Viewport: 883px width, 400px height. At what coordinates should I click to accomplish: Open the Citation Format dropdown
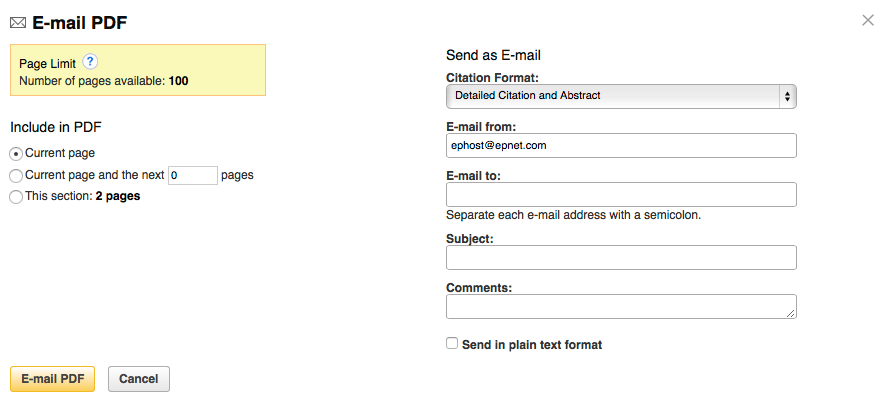620,96
